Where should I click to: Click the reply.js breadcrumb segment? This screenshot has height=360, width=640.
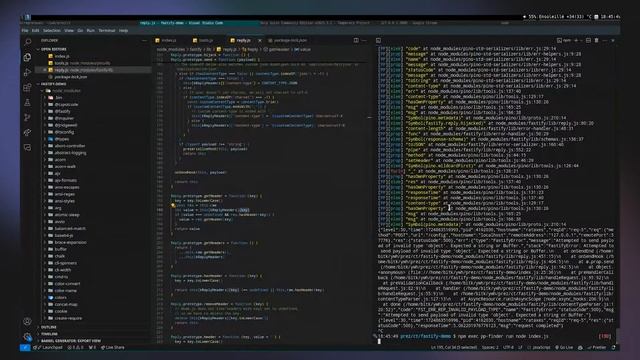(x=227, y=49)
